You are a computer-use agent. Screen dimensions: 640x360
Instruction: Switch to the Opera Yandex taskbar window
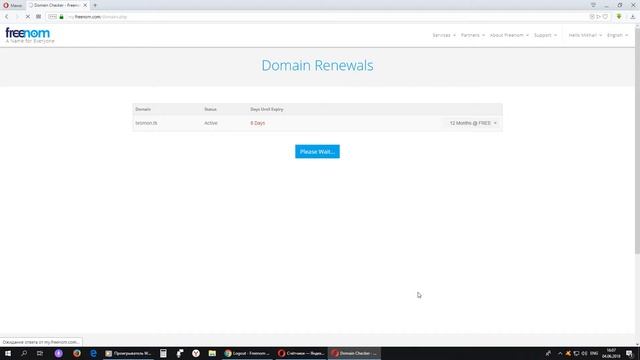click(301, 353)
